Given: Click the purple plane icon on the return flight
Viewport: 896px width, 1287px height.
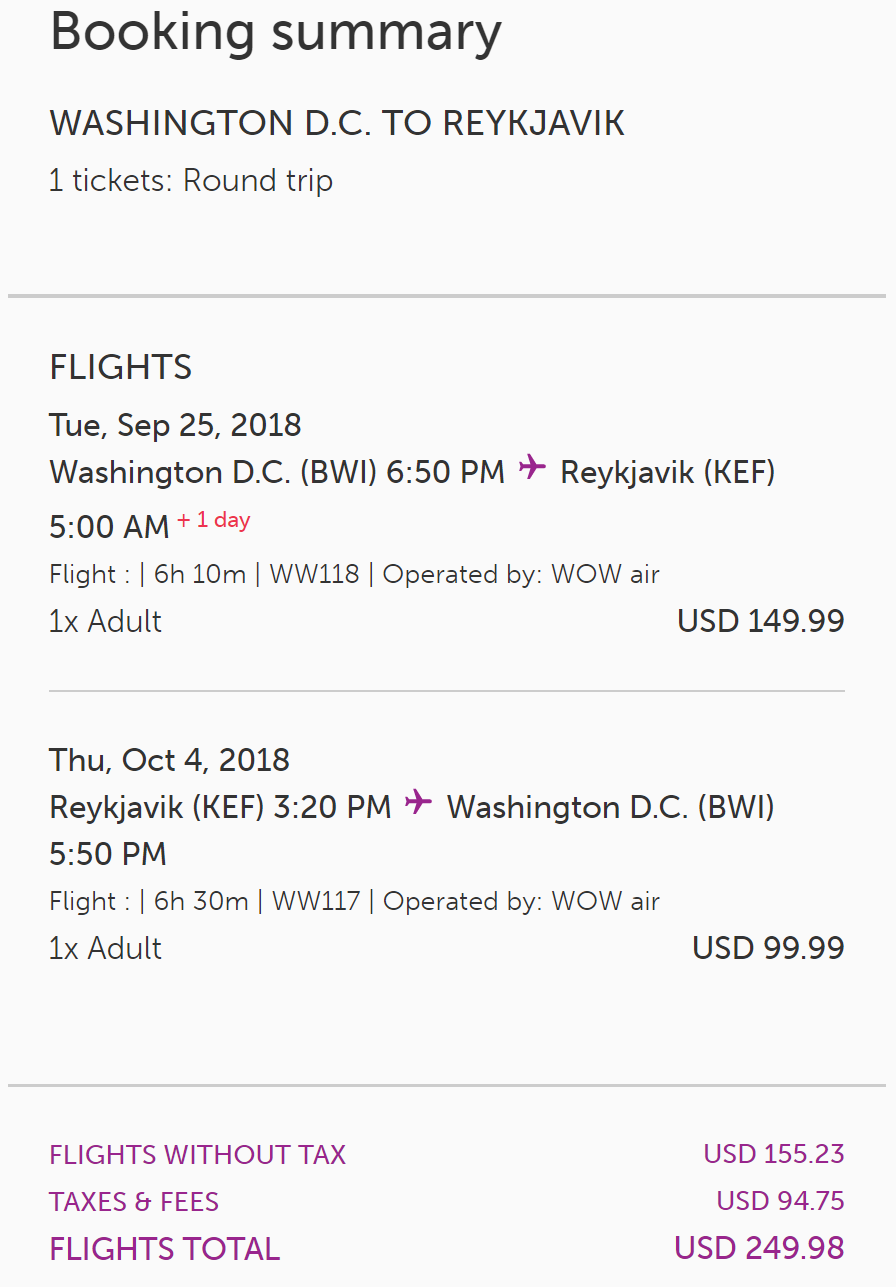Looking at the screenshot, I should click(x=419, y=802).
